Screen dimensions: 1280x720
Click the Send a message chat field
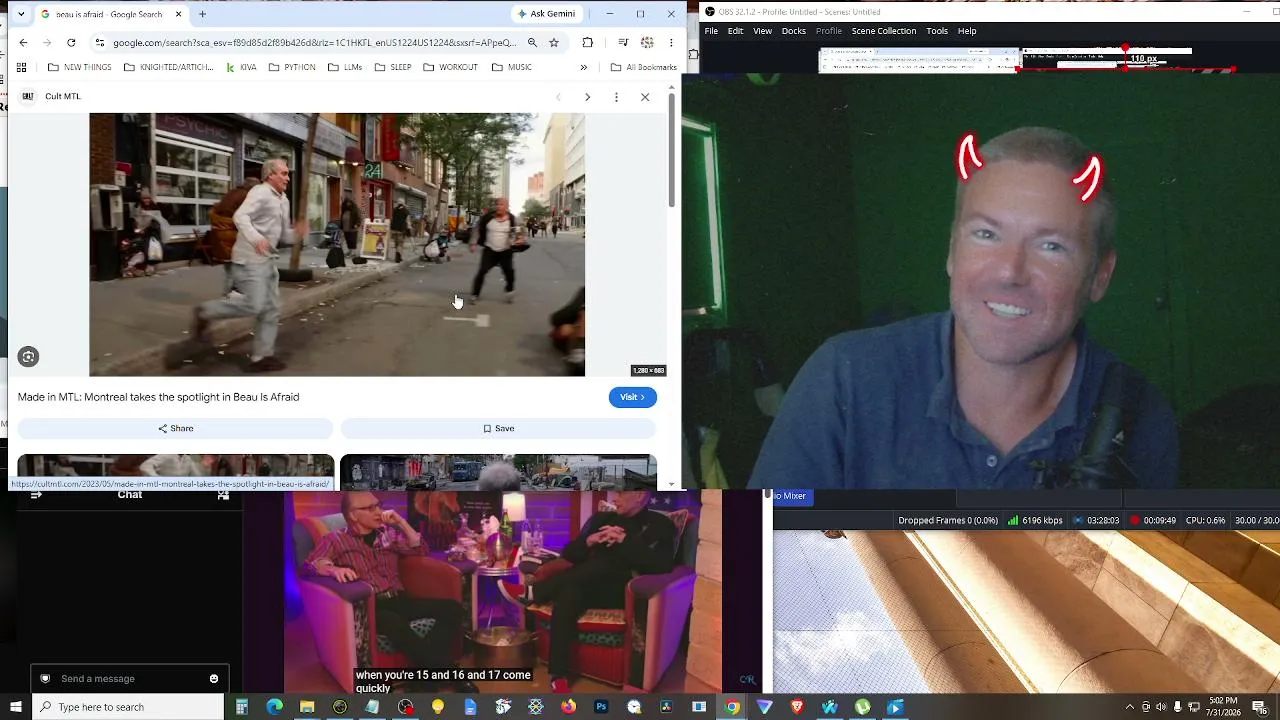pyautogui.click(x=130, y=679)
